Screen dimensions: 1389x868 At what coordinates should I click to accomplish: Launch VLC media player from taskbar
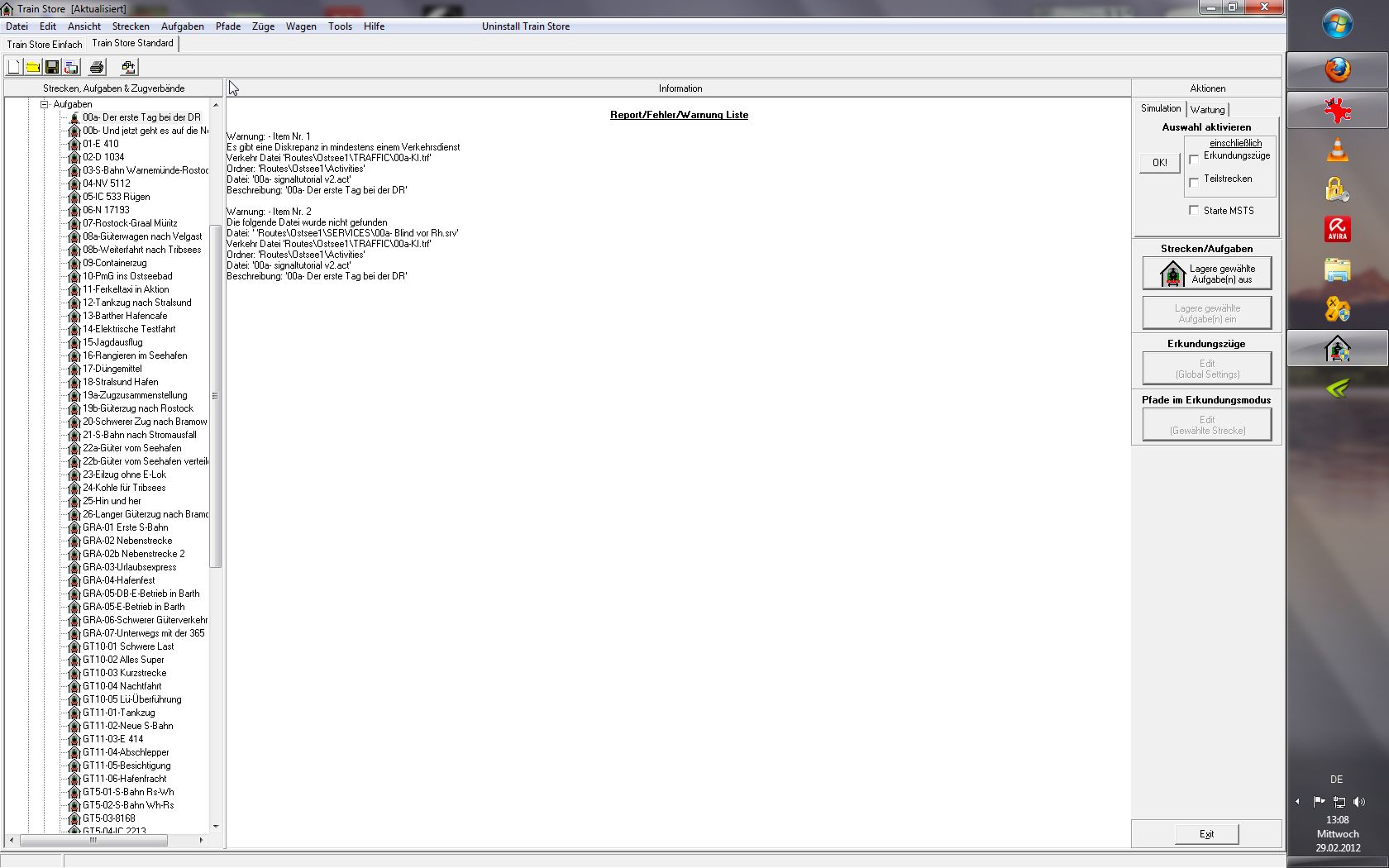tap(1337, 150)
